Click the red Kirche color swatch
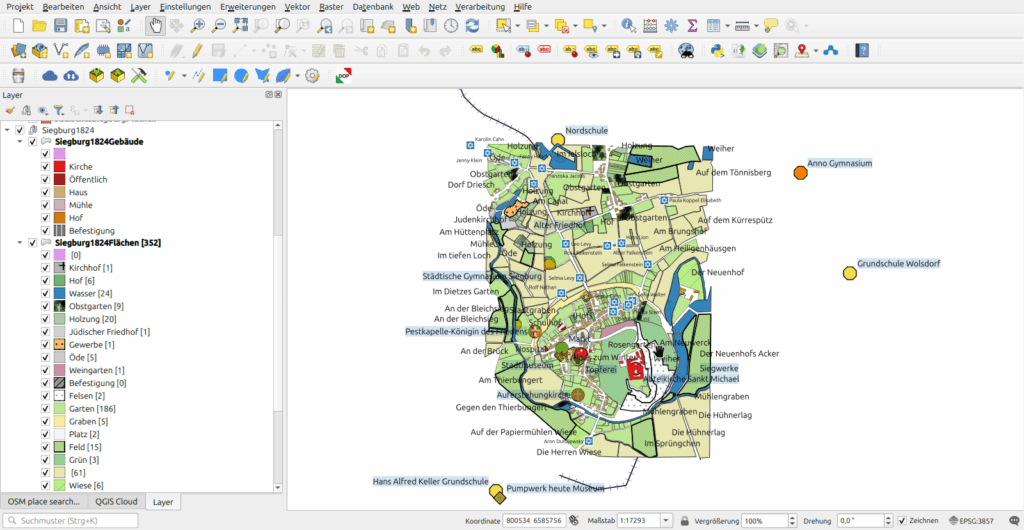The height and width of the screenshot is (530, 1024). point(59,167)
